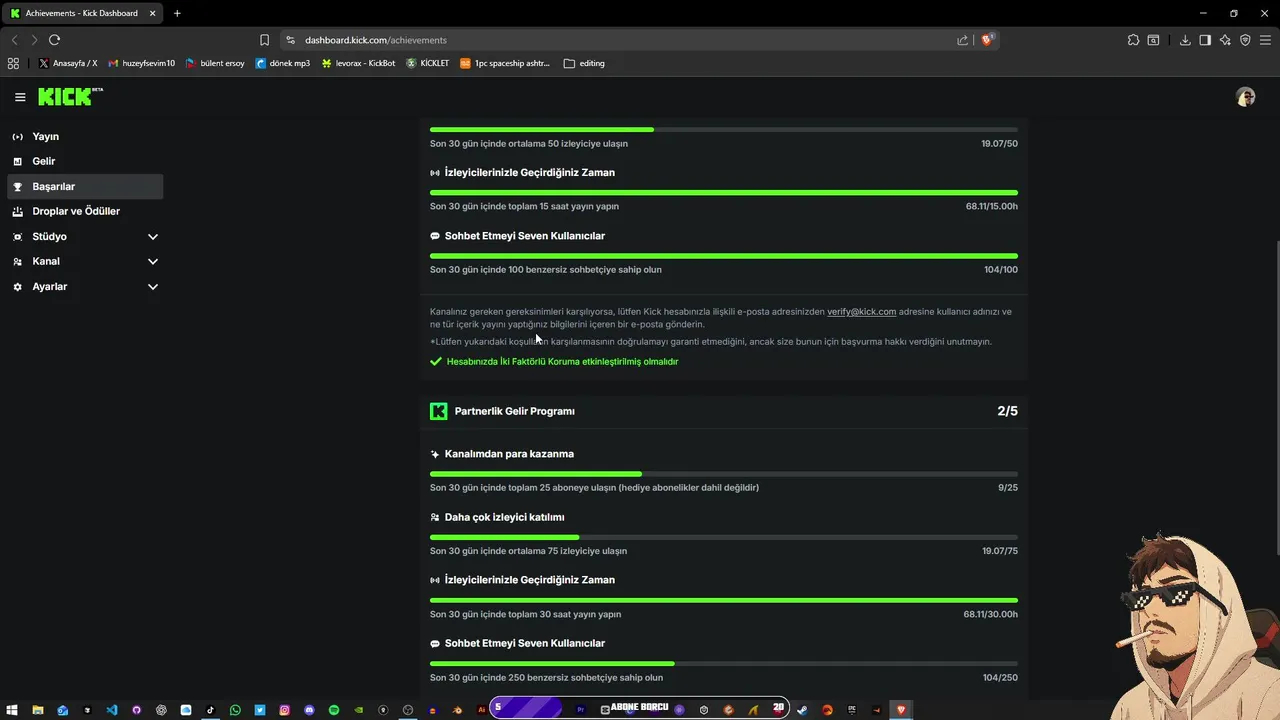Click the 9/25 subscriber count
Image resolution: width=1280 pixels, height=720 pixels.
click(x=1008, y=488)
